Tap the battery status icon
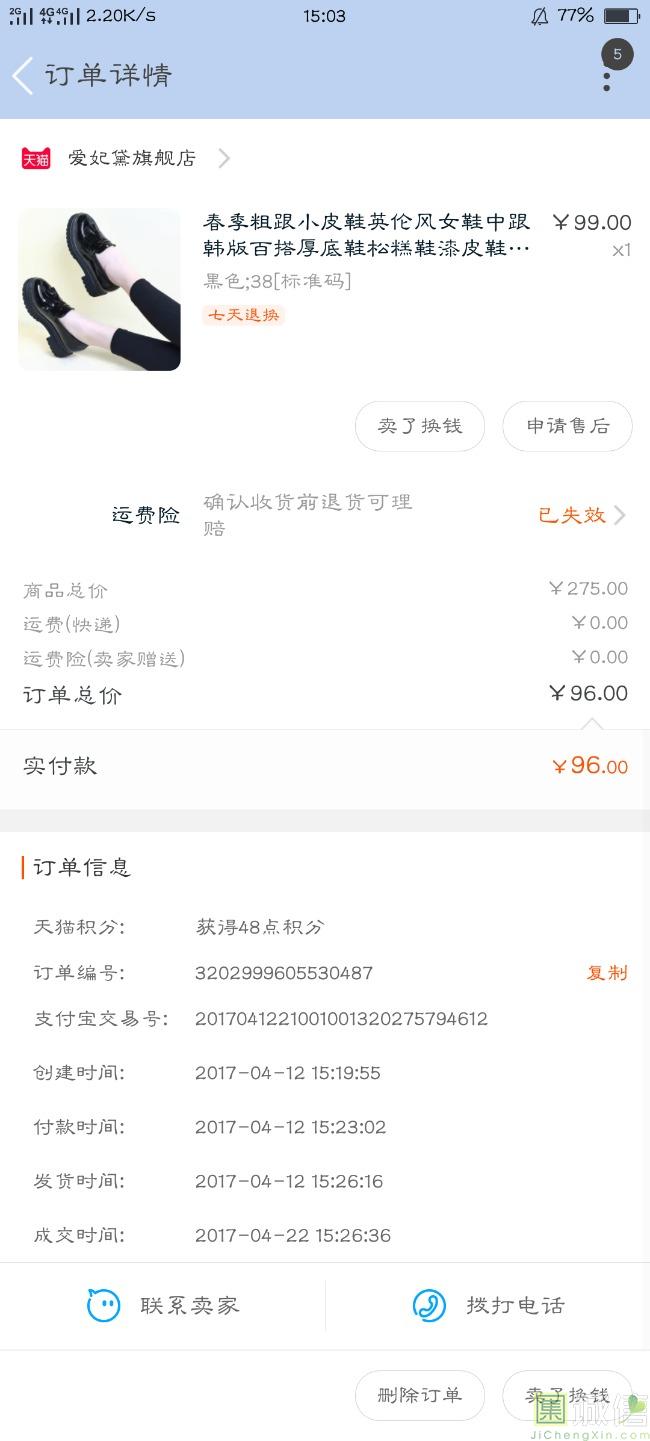Screen dimensions: 650x1441 click(x=621, y=16)
